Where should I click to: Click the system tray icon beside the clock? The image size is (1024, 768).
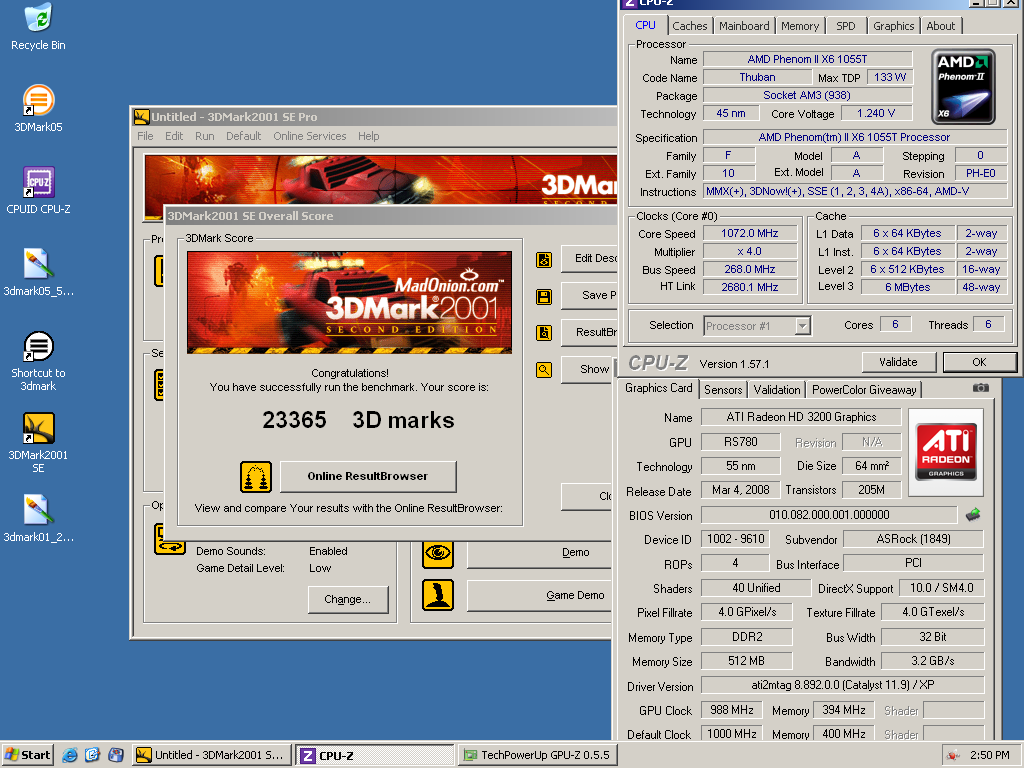(953, 756)
